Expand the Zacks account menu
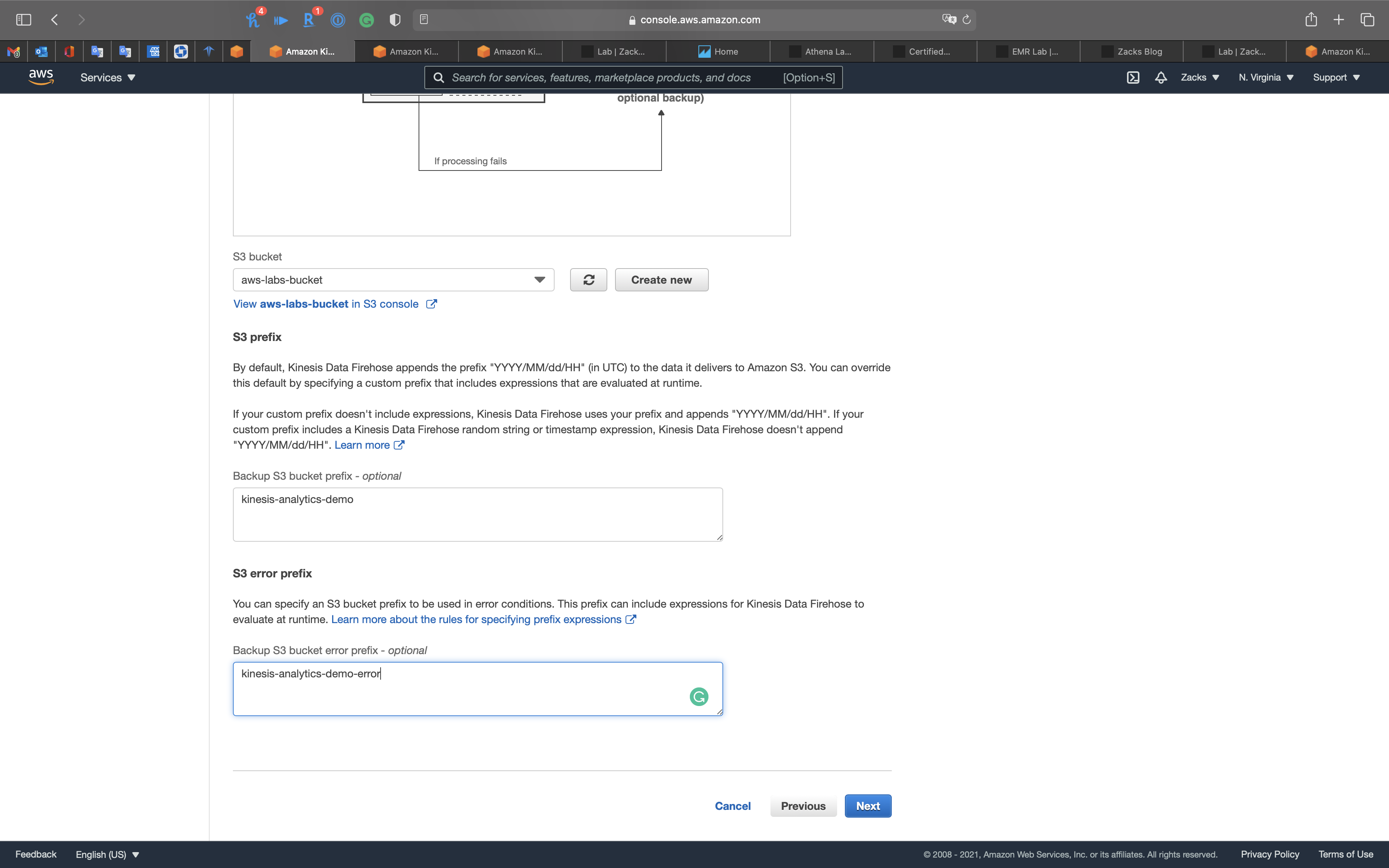The width and height of the screenshot is (1389, 868). click(1199, 77)
